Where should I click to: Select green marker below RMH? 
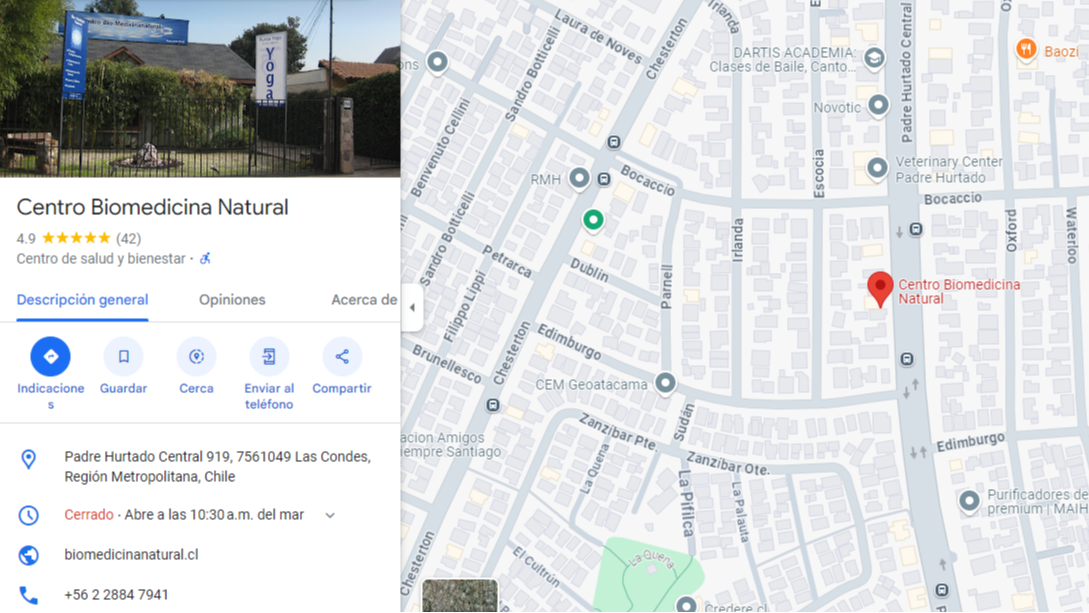(x=593, y=220)
